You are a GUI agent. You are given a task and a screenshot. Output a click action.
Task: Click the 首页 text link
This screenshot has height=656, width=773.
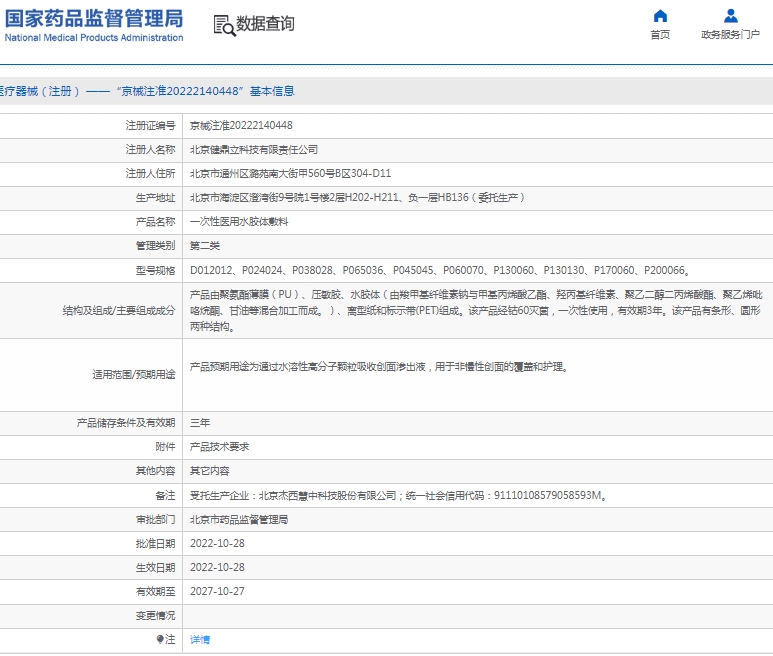[x=660, y=35]
